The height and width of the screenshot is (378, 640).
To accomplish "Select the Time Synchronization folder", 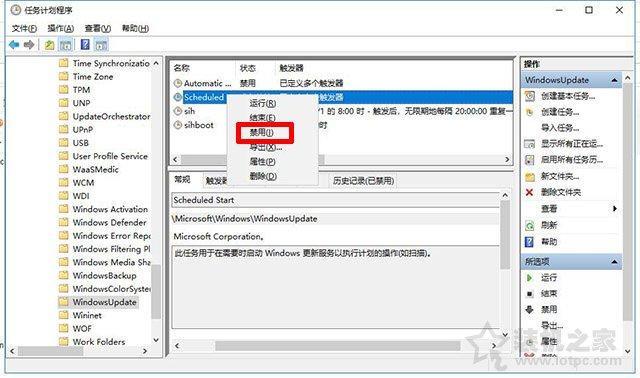I will click(104, 63).
